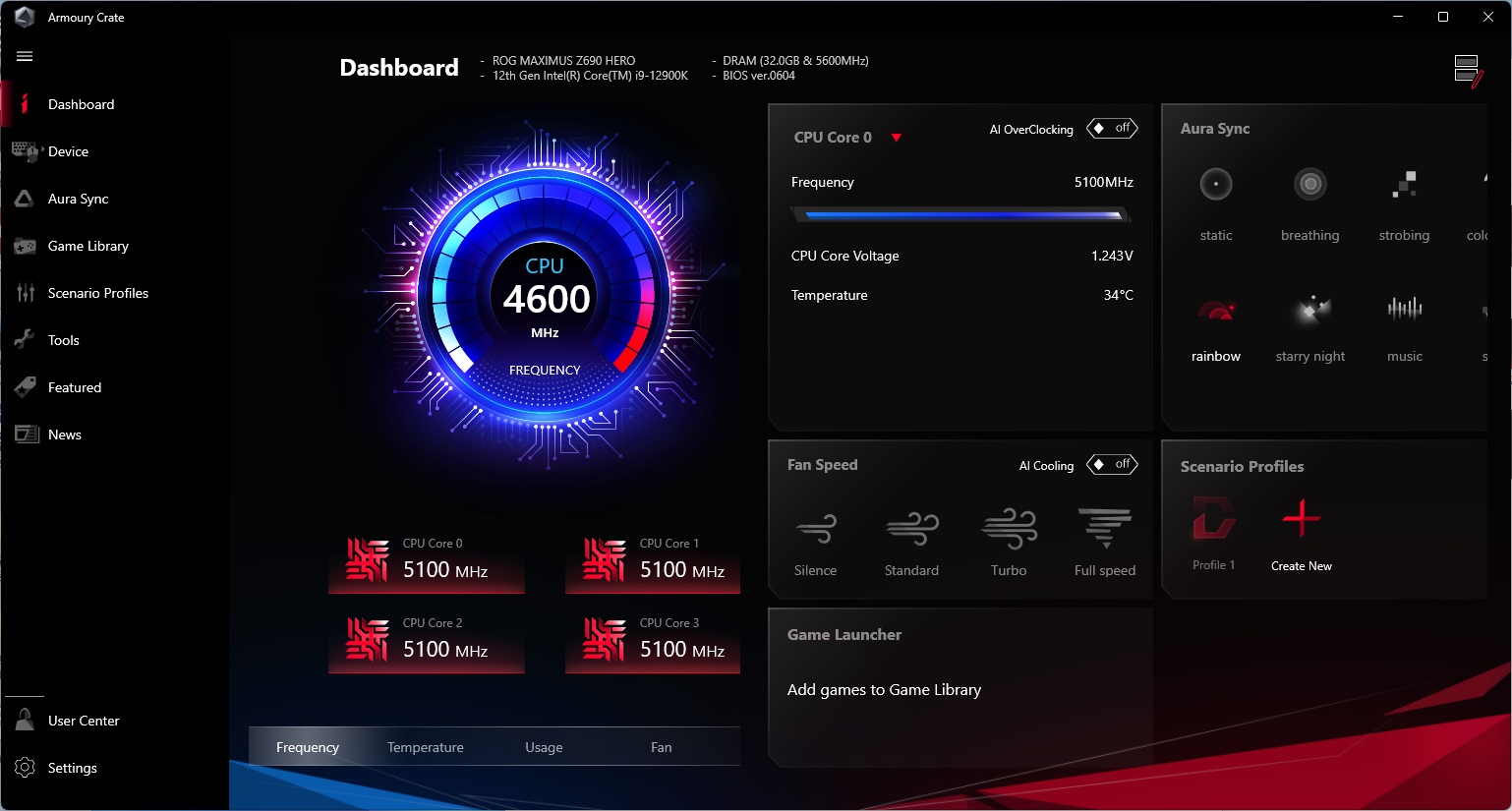
Task: Click the Aura Sync triangle icon in sidebar
Action: [25, 199]
